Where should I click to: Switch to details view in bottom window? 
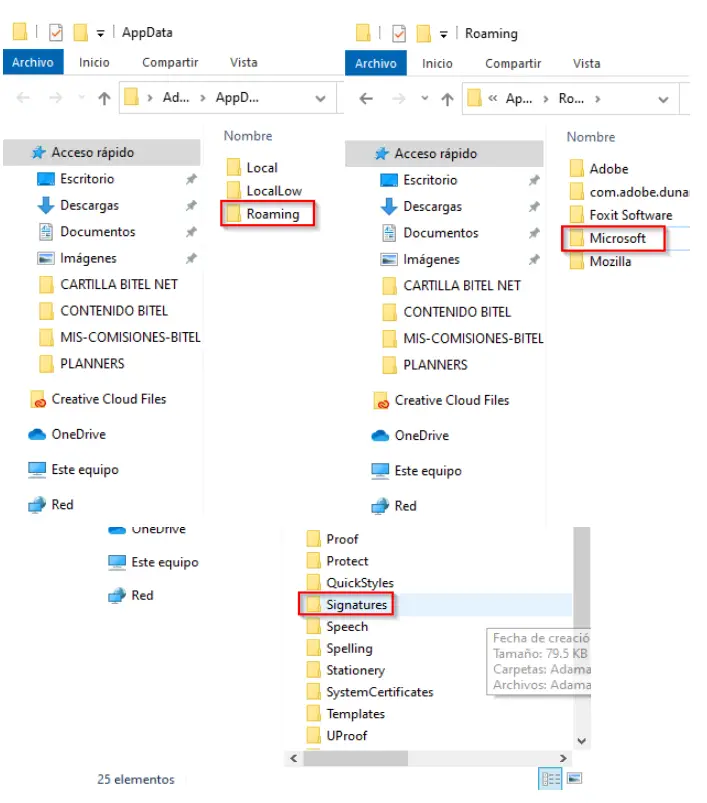click(x=550, y=779)
